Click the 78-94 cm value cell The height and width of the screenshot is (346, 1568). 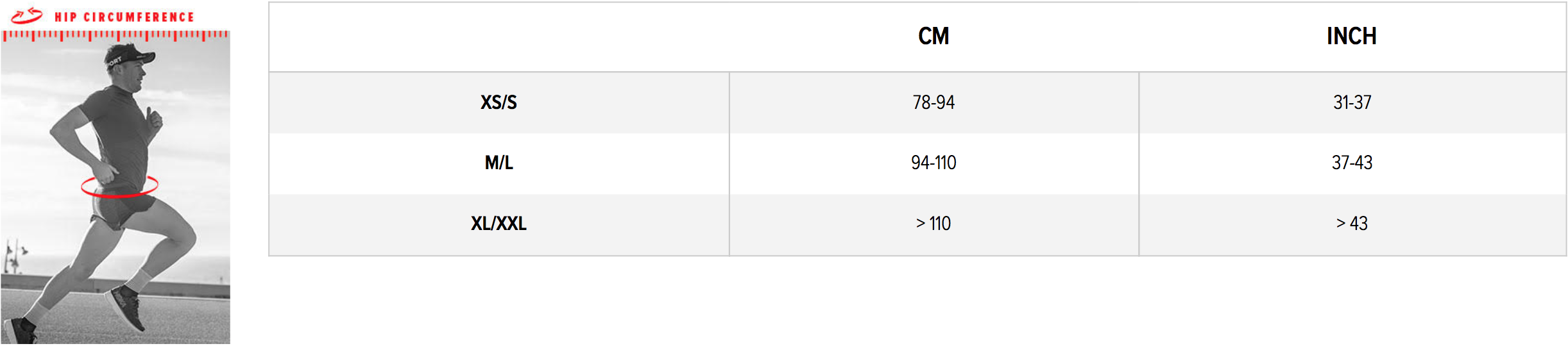(933, 103)
